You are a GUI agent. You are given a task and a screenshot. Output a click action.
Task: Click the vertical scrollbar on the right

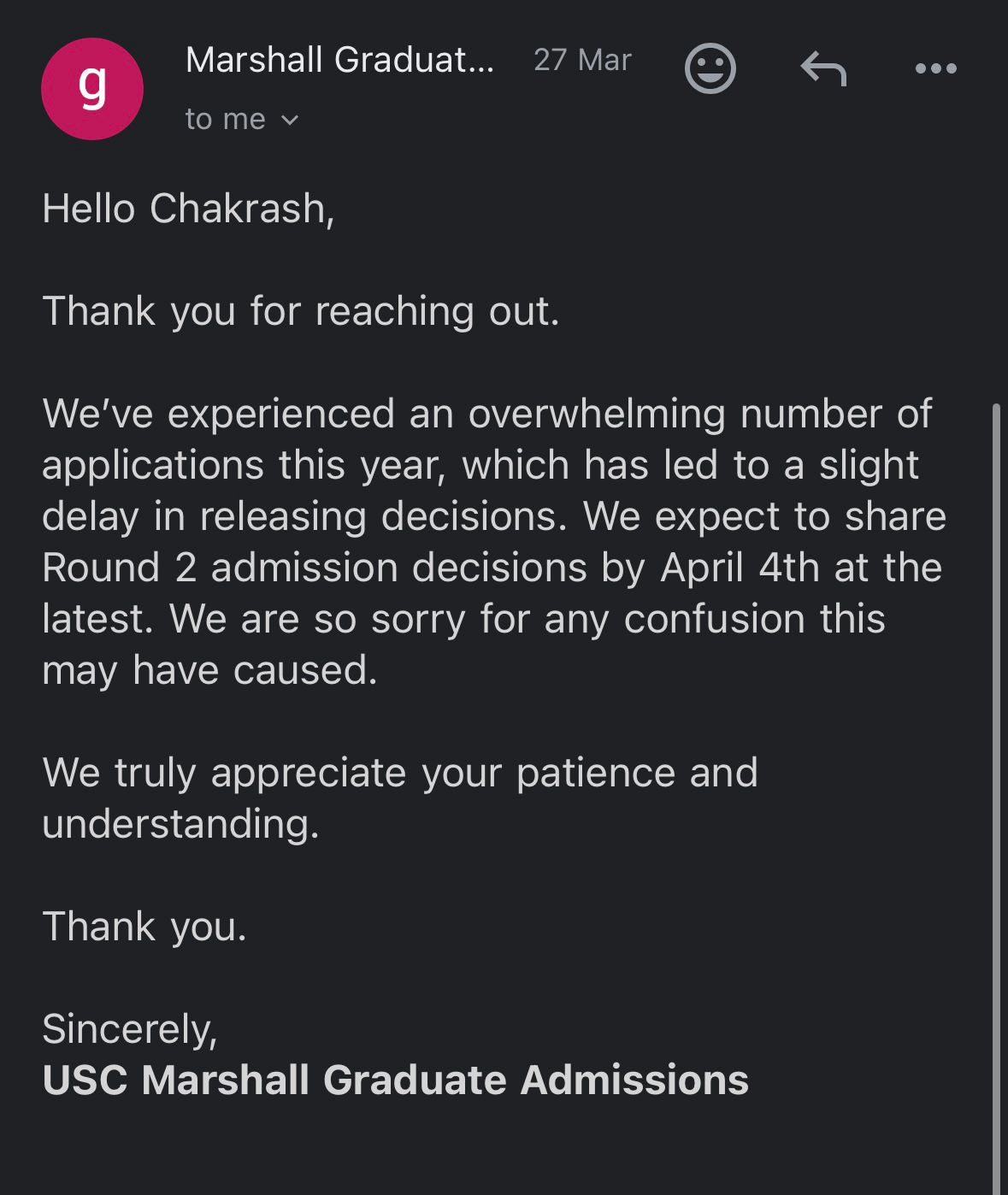point(995,769)
